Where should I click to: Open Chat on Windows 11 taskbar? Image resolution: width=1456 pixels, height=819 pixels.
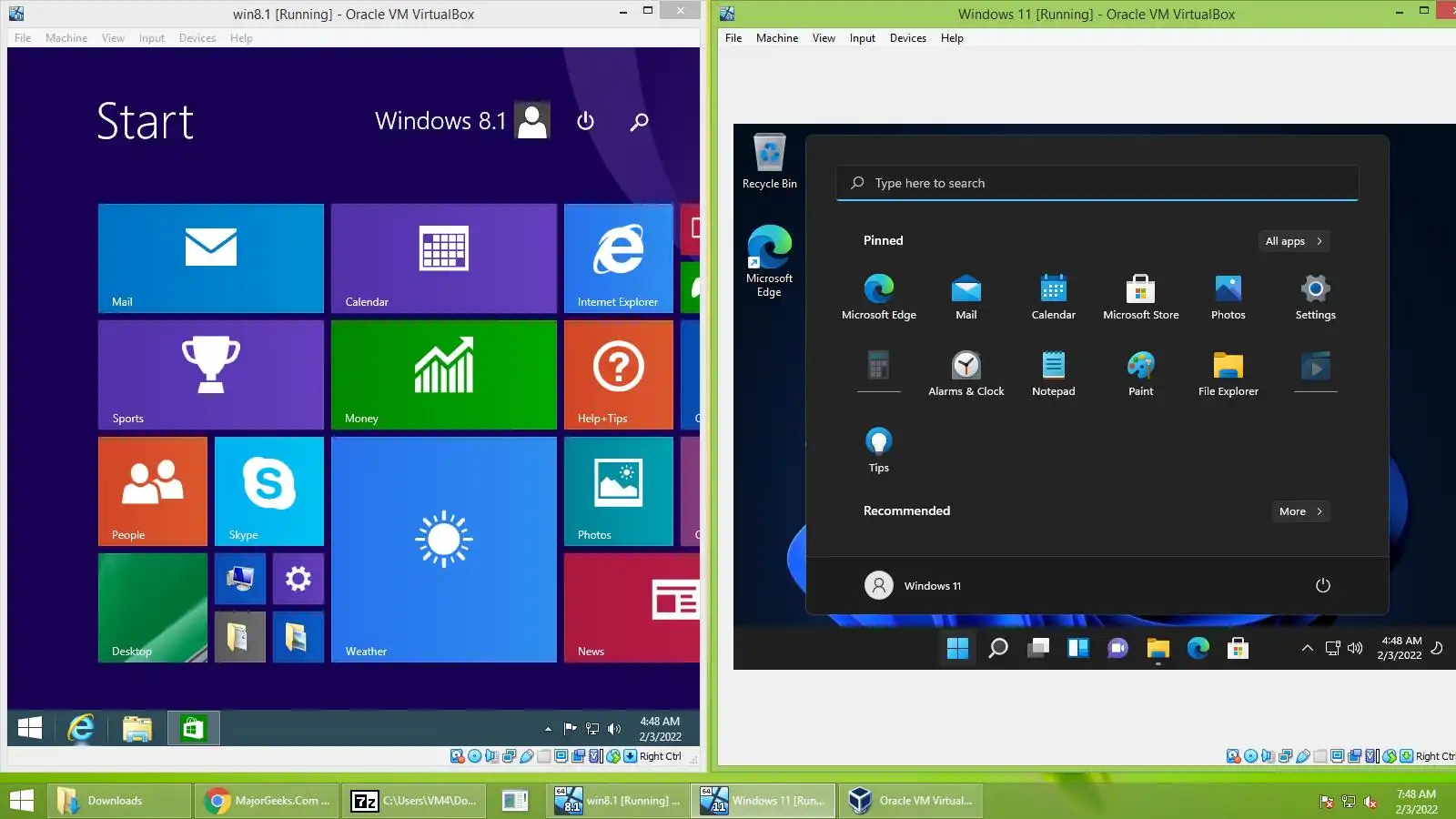click(x=1118, y=648)
